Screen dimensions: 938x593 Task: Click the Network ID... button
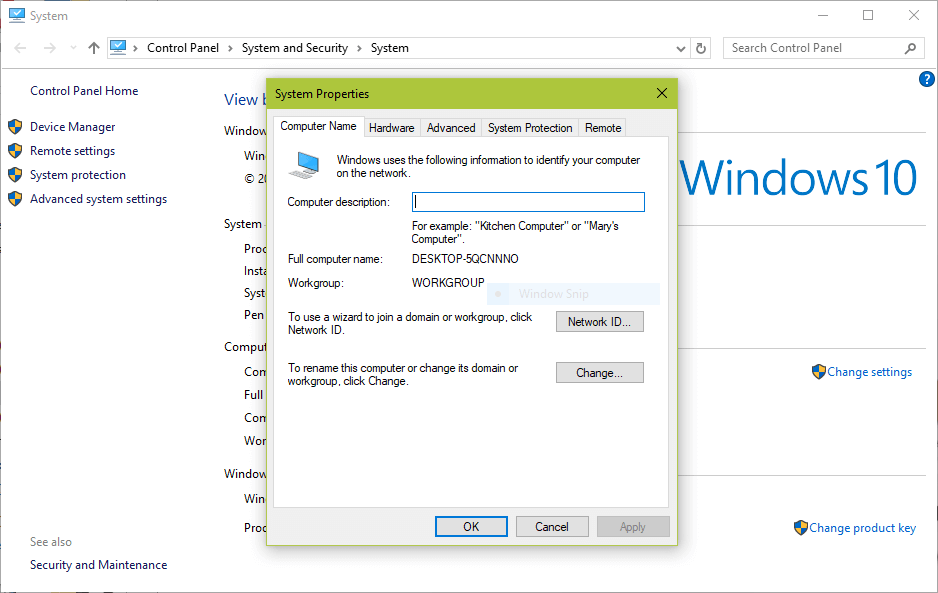coord(599,322)
